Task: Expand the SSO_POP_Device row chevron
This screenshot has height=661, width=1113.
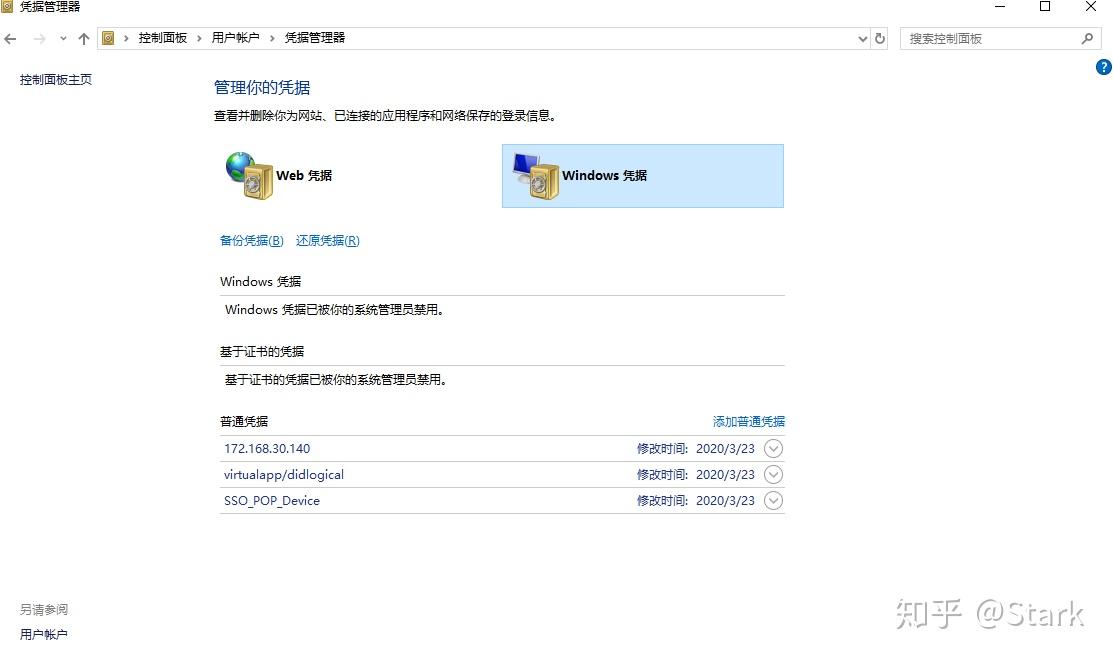Action: pyautogui.click(x=773, y=501)
